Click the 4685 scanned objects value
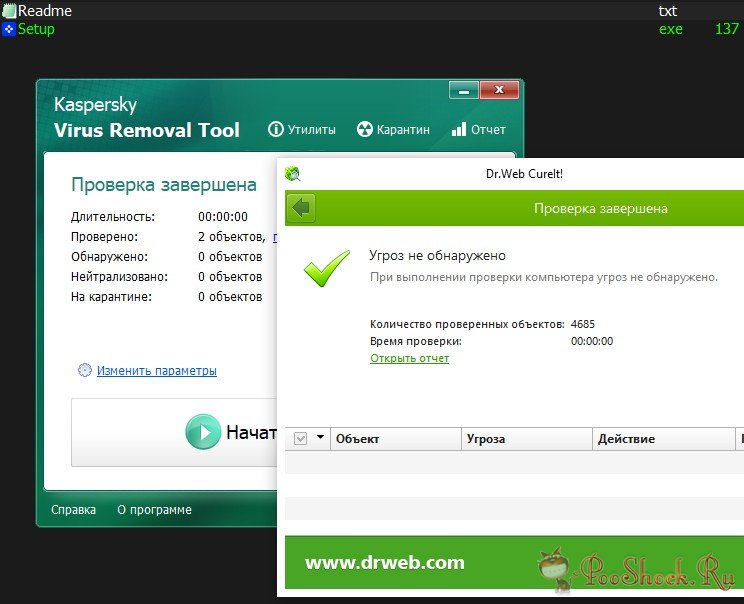Viewport: 744px width, 604px height. pyautogui.click(x=583, y=324)
